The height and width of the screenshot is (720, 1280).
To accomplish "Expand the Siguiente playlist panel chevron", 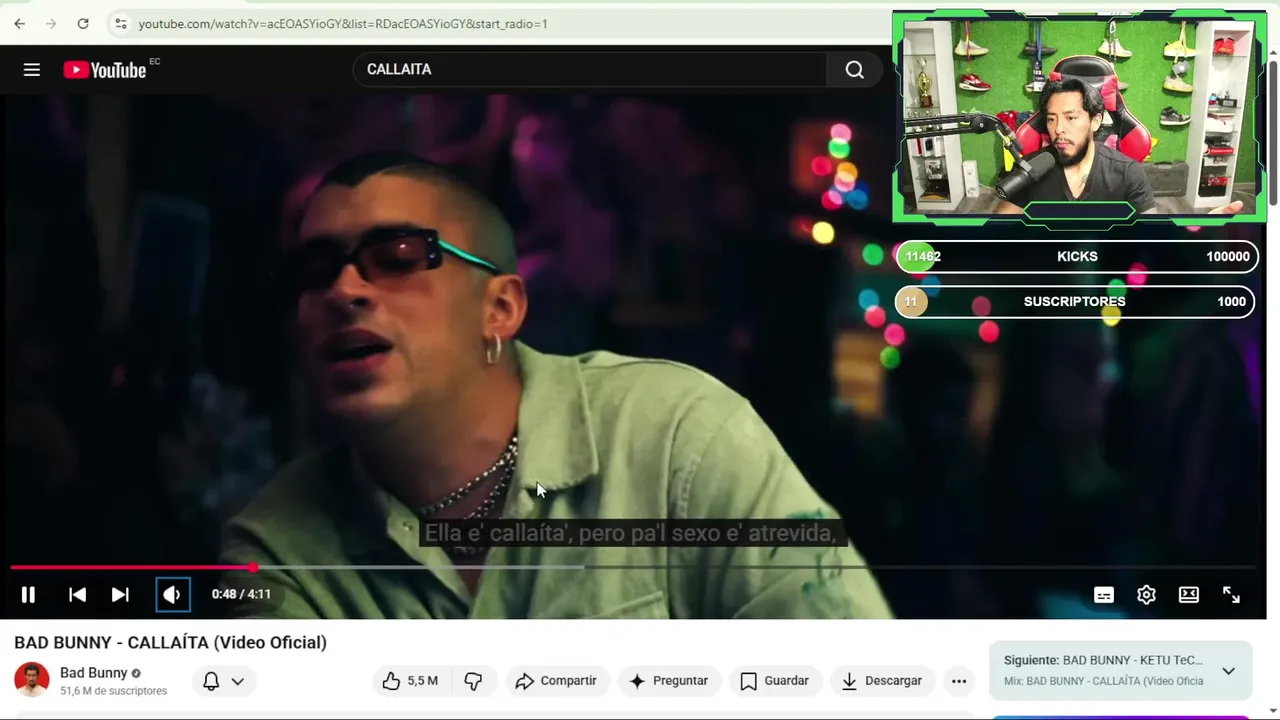I will (1228, 671).
